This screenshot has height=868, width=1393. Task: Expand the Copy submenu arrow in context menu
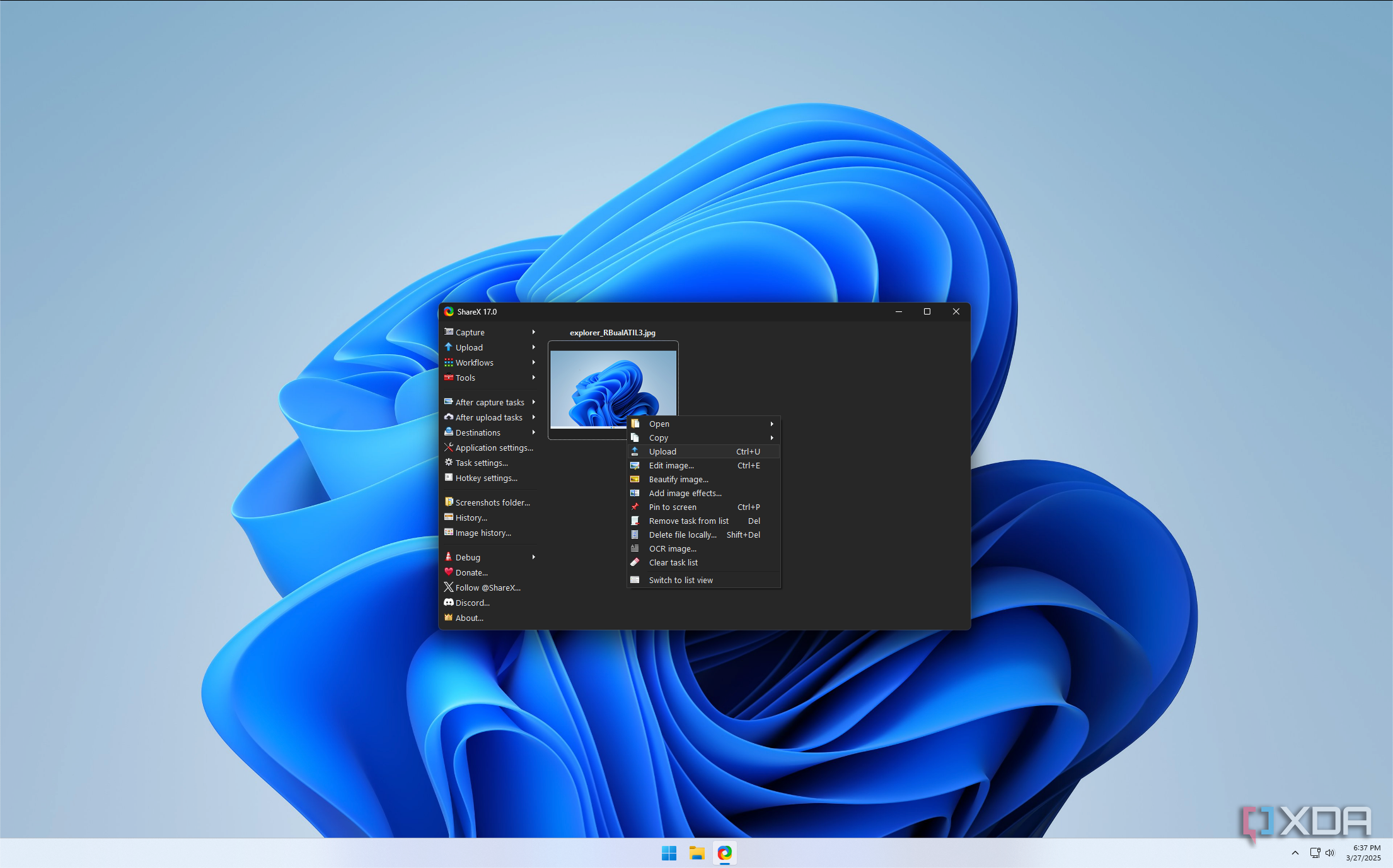tap(772, 437)
